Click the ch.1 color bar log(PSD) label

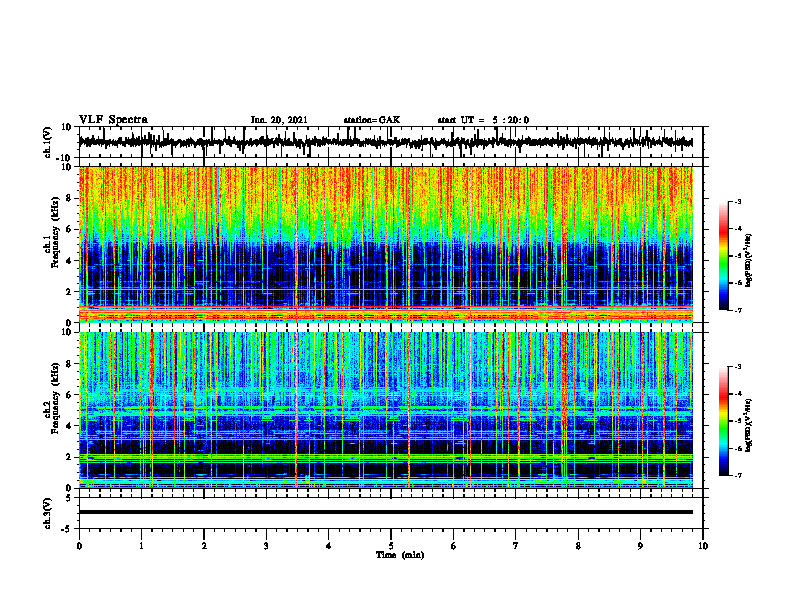point(749,261)
